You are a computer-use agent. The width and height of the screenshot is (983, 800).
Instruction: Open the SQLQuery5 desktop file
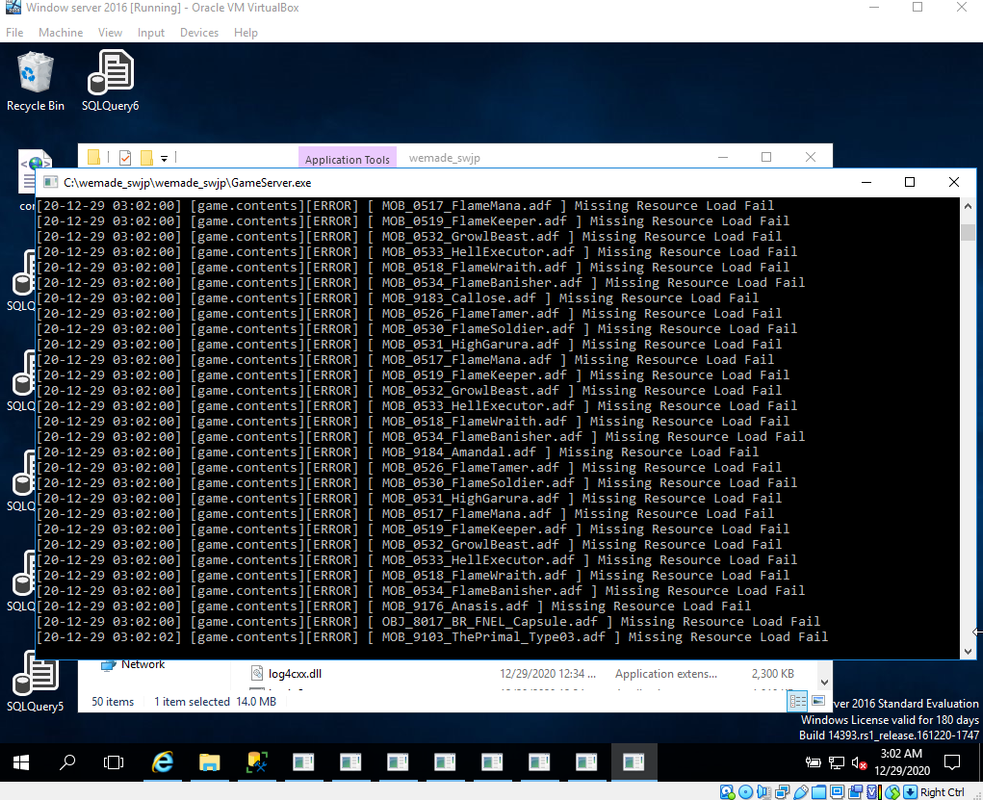click(x=35, y=682)
